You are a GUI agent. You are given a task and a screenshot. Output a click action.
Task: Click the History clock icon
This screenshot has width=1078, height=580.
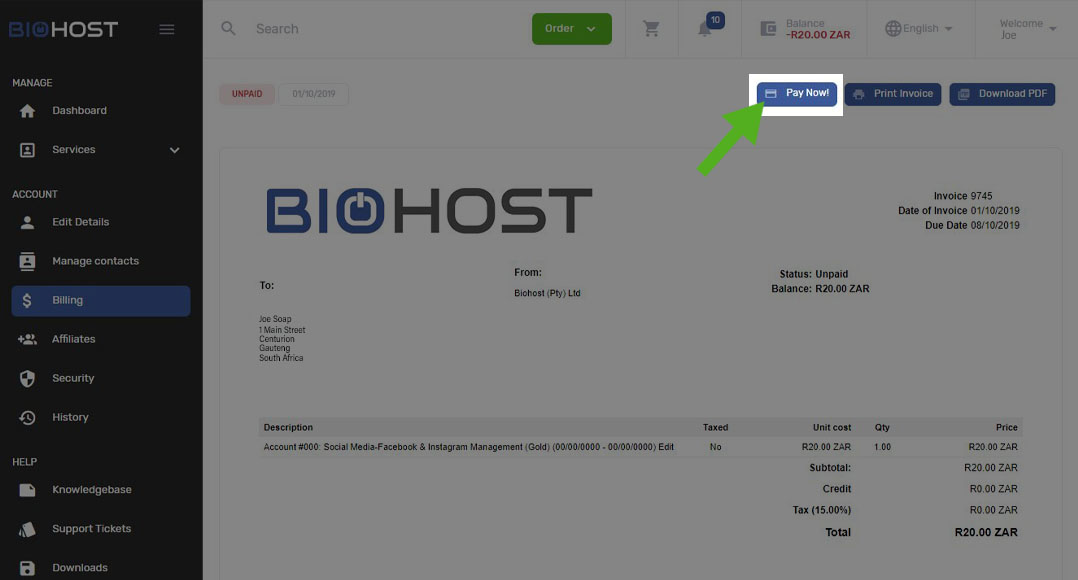(28, 417)
